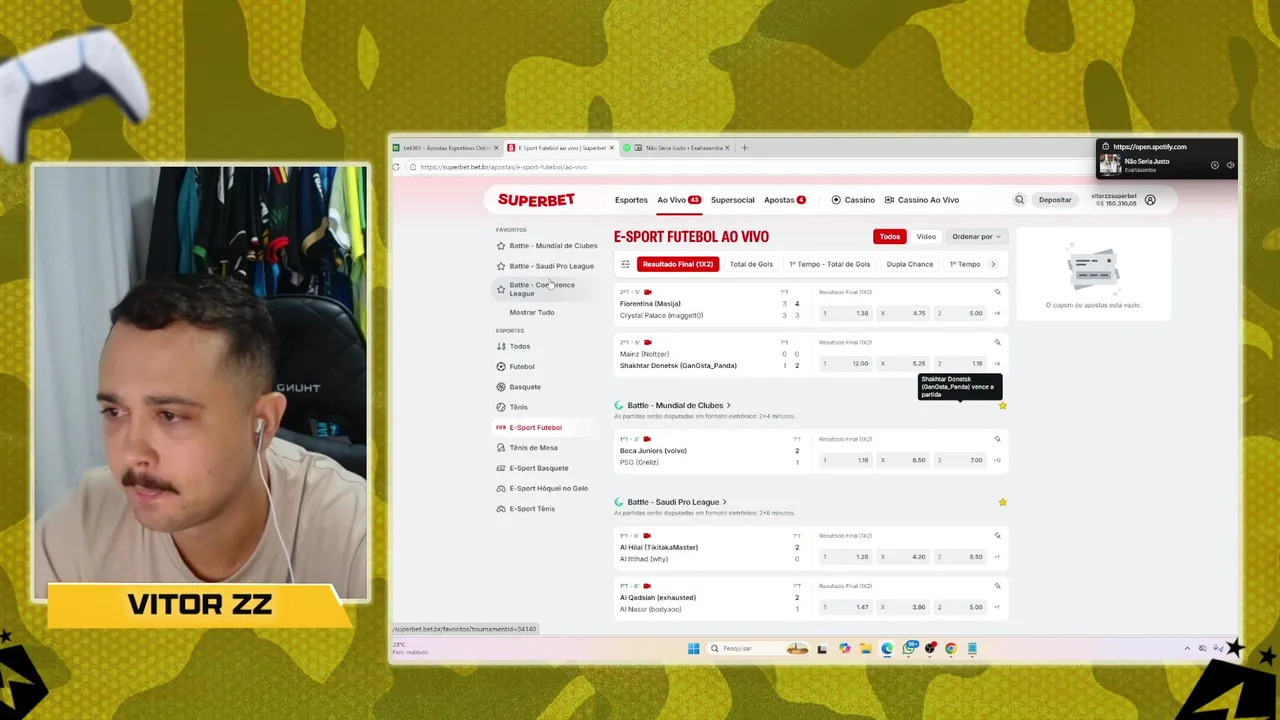Screen dimensions: 1280x720
Task: Unfavorite Battle - Mundial de Clubes yellow star
Action: 1002,405
